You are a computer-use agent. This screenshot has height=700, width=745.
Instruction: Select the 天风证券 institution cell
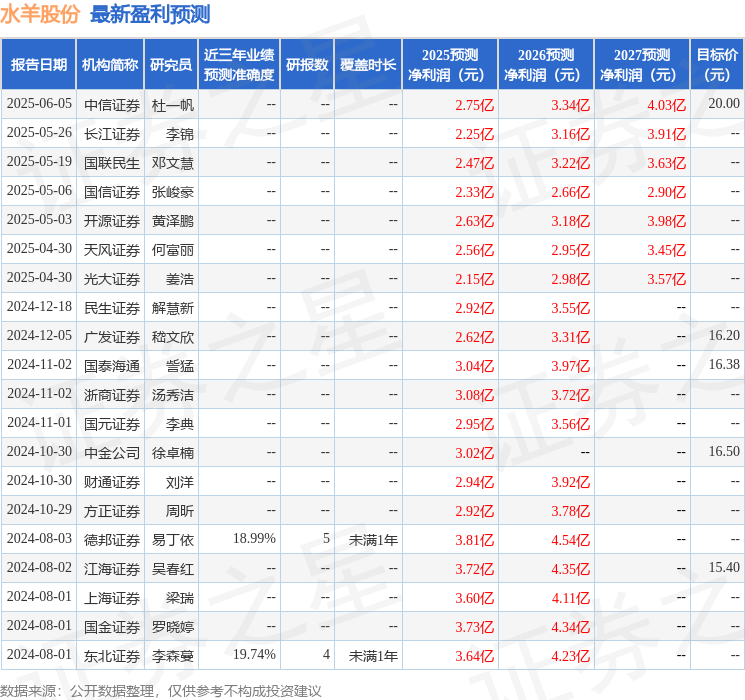112,250
